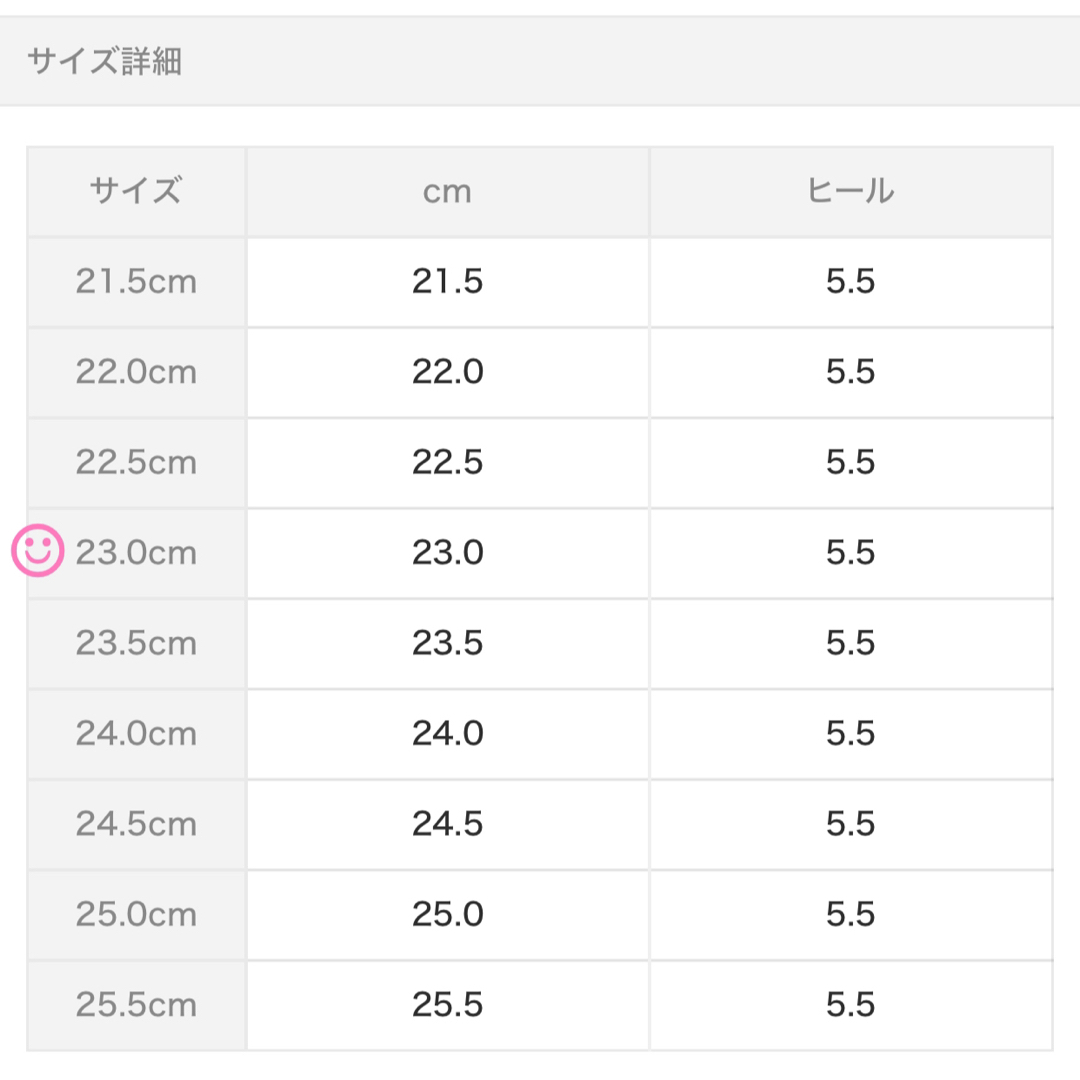Select the 22.0cm size row label

tap(136, 372)
